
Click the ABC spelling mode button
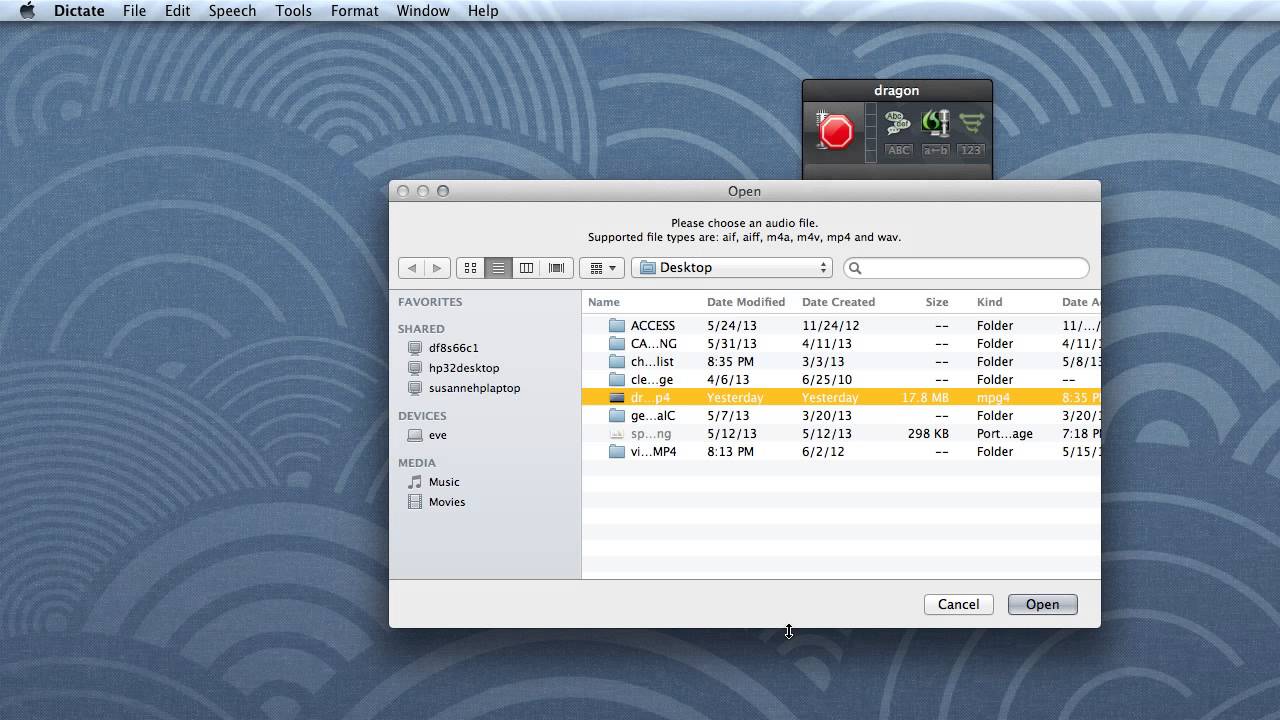[899, 150]
